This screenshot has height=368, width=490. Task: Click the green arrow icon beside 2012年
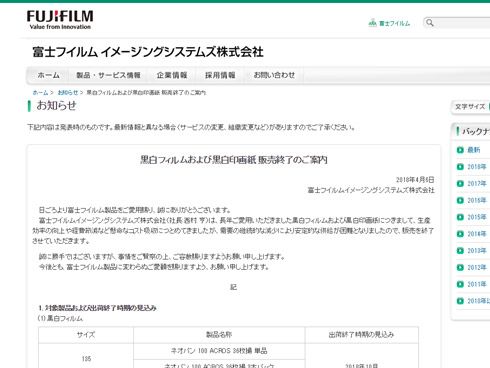pos(460,267)
